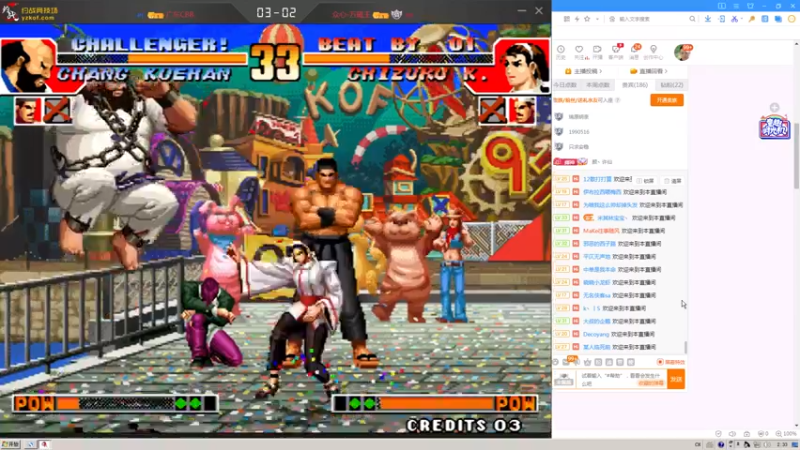Click the browser download arrow icon

[x=708, y=19]
